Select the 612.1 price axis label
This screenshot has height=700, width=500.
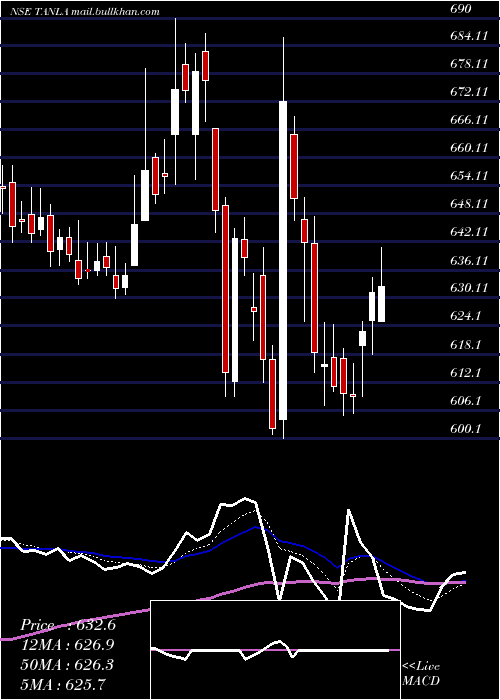pyautogui.click(x=466, y=372)
